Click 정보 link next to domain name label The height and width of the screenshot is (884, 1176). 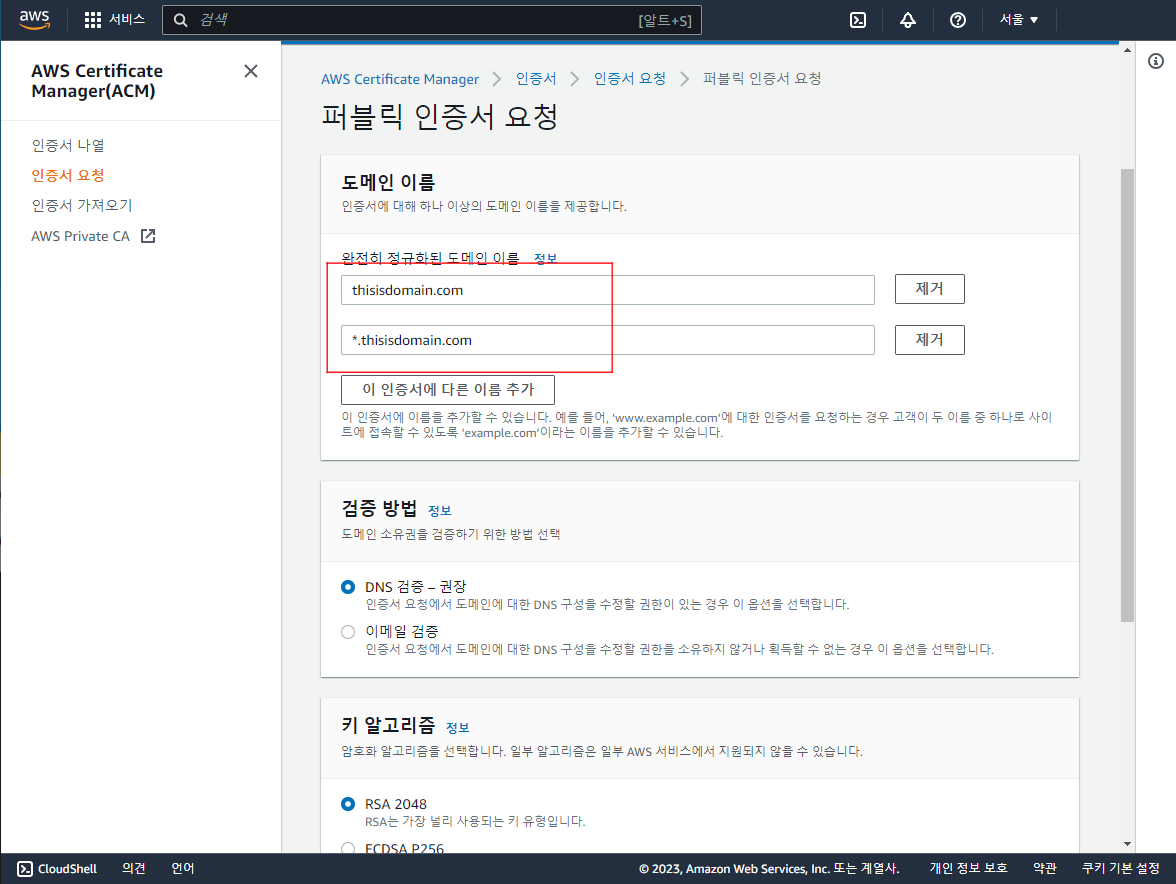(545, 258)
